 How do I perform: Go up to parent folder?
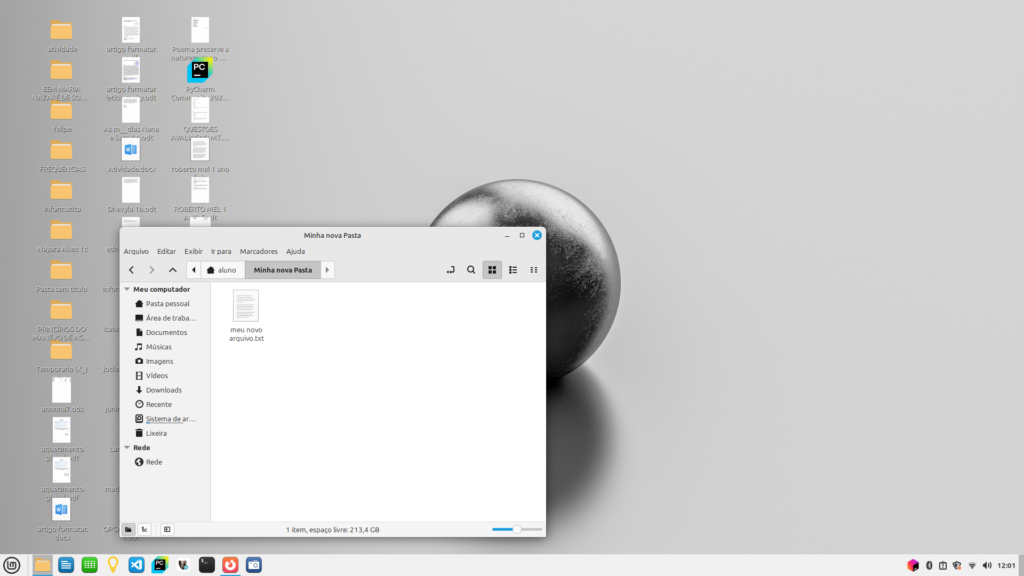click(172, 270)
